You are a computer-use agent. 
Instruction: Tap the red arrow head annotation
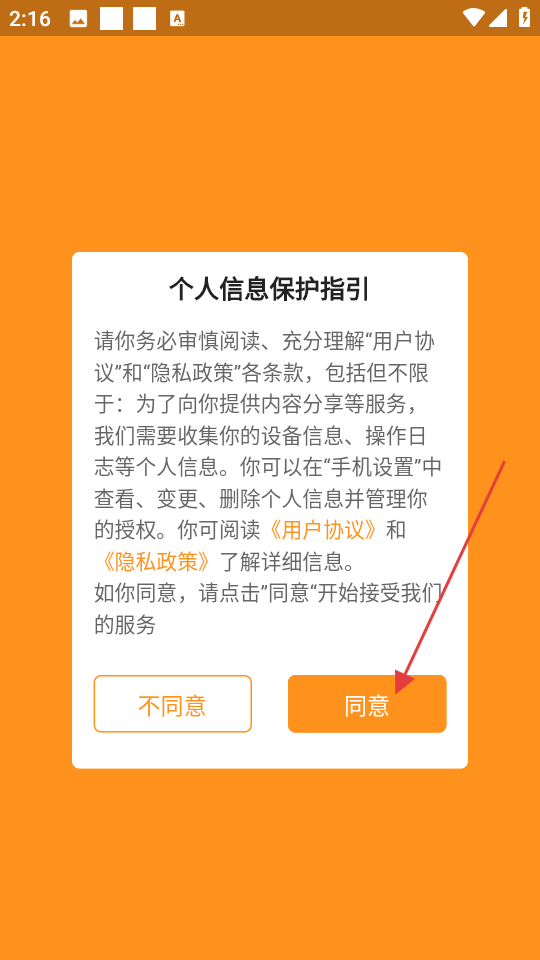pyautogui.click(x=403, y=681)
